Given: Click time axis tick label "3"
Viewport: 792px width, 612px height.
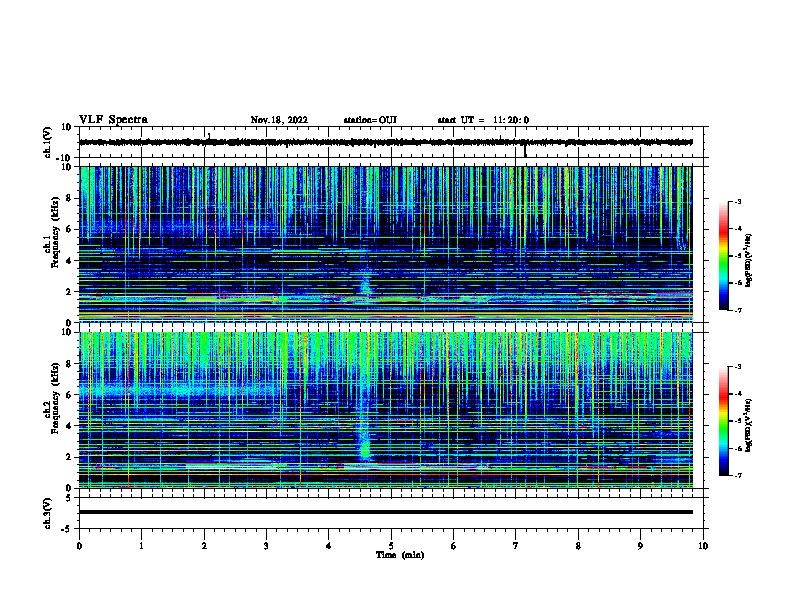Looking at the screenshot, I should (266, 546).
